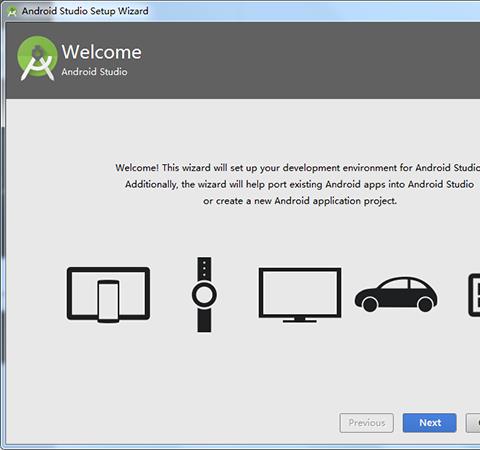This screenshot has width=480, height=450.
Task: Click the Android Studio logo in header
Action: pos(37,58)
